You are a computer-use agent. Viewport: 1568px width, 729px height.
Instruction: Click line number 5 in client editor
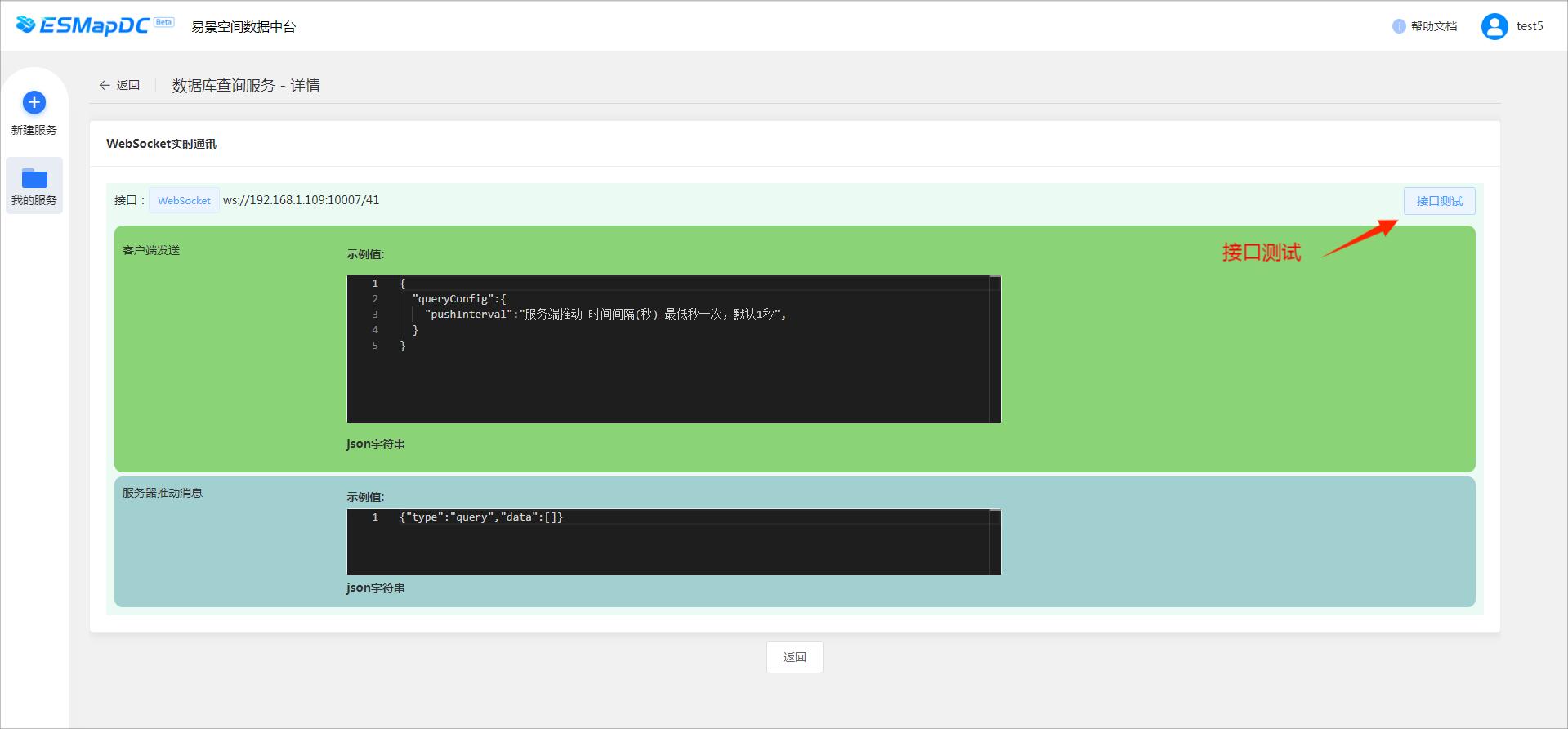pos(375,346)
